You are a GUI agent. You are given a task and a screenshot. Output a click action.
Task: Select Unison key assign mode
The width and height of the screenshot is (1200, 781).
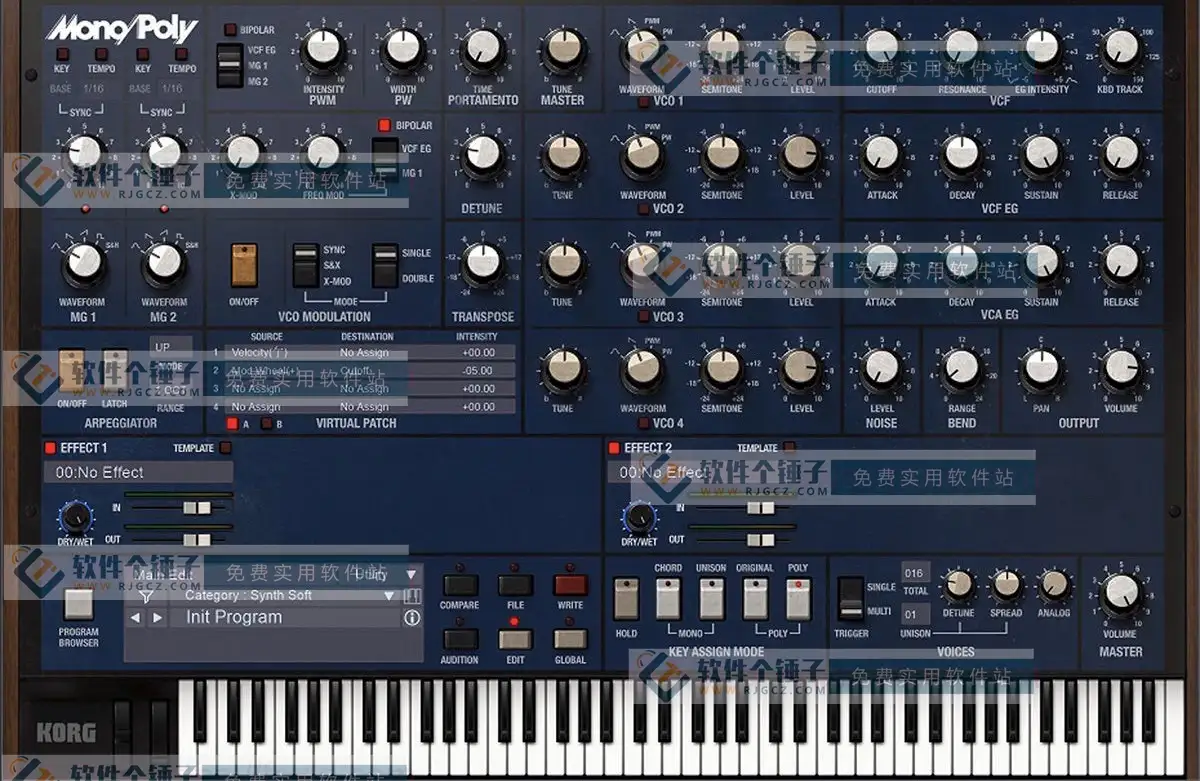click(x=710, y=598)
